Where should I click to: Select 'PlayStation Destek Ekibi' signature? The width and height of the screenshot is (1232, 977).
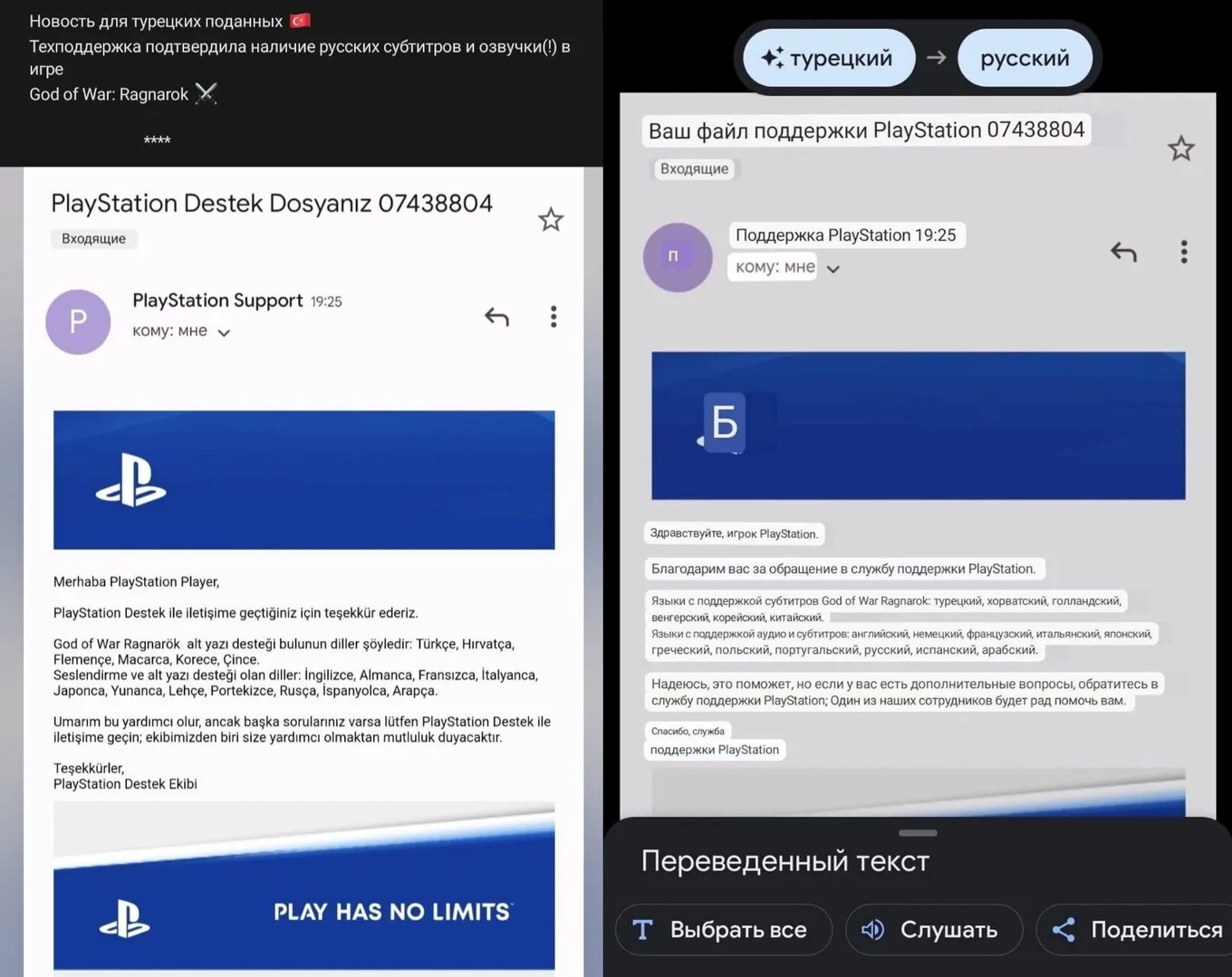[x=125, y=784]
